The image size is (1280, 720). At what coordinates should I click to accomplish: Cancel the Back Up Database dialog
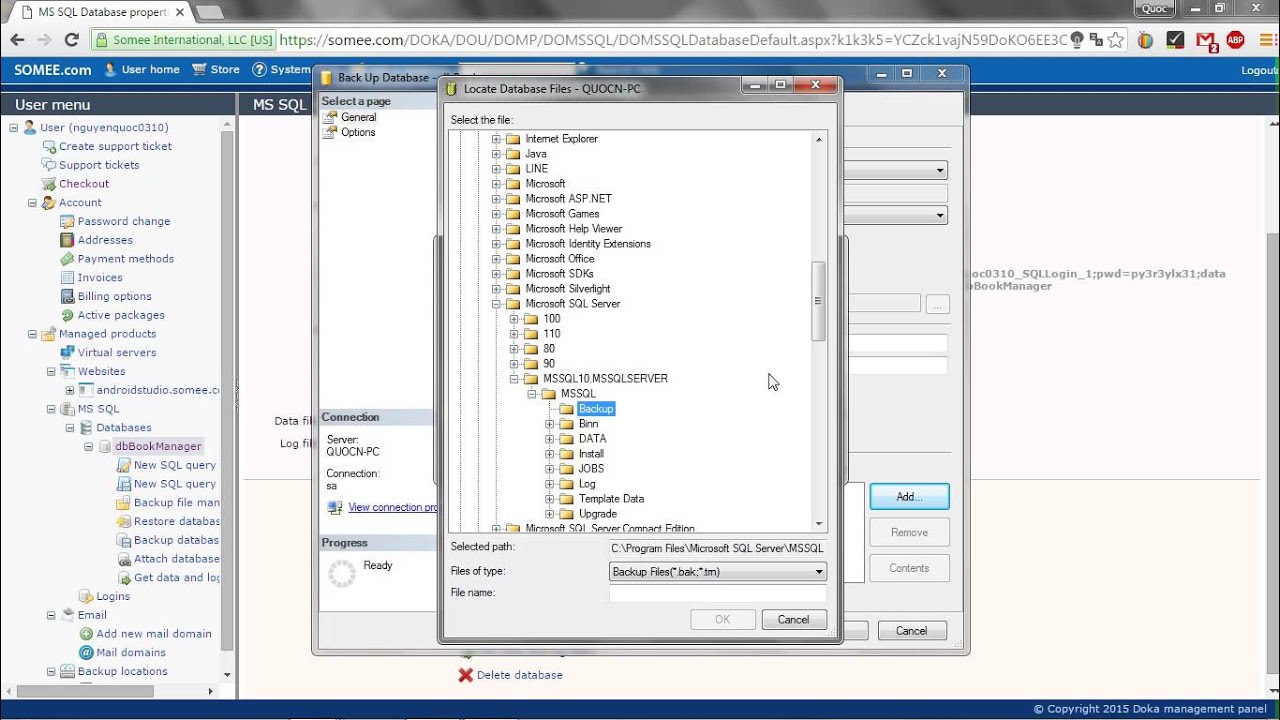(911, 631)
